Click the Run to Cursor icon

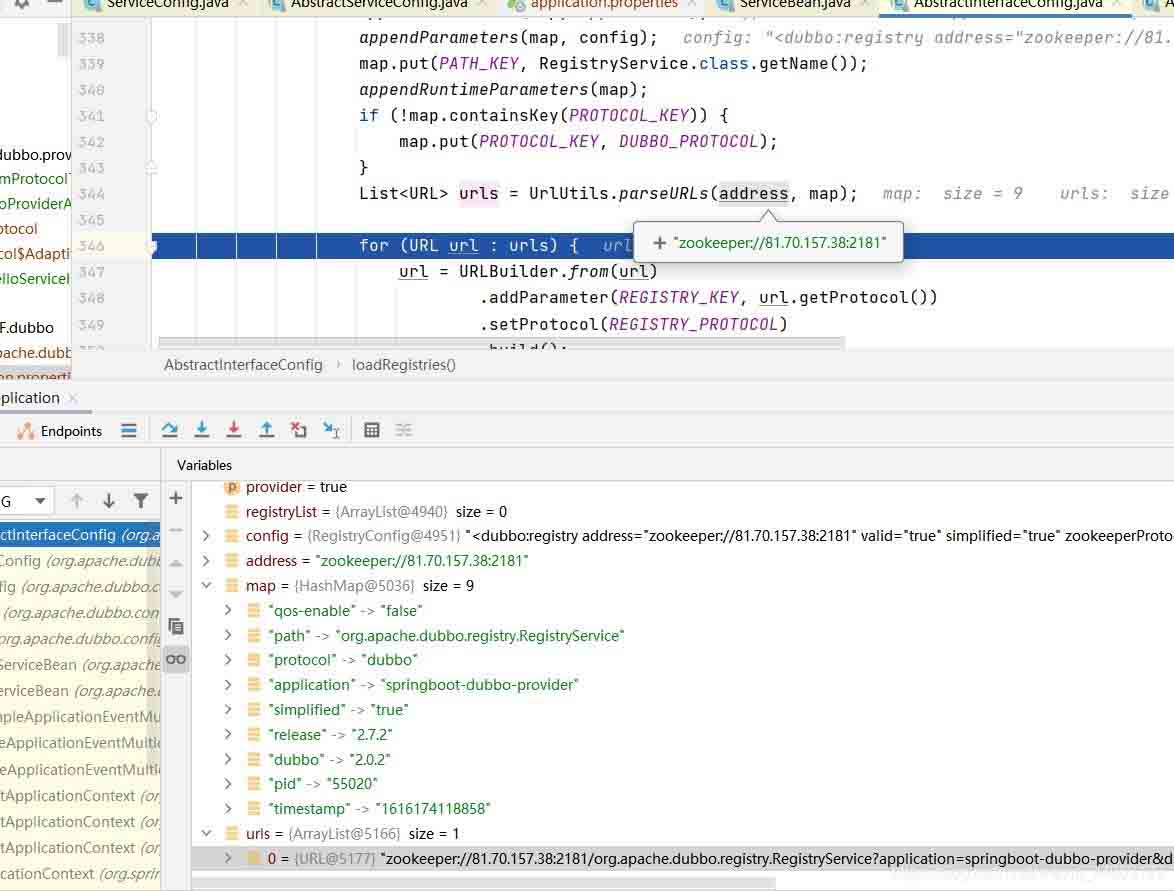pos(331,430)
